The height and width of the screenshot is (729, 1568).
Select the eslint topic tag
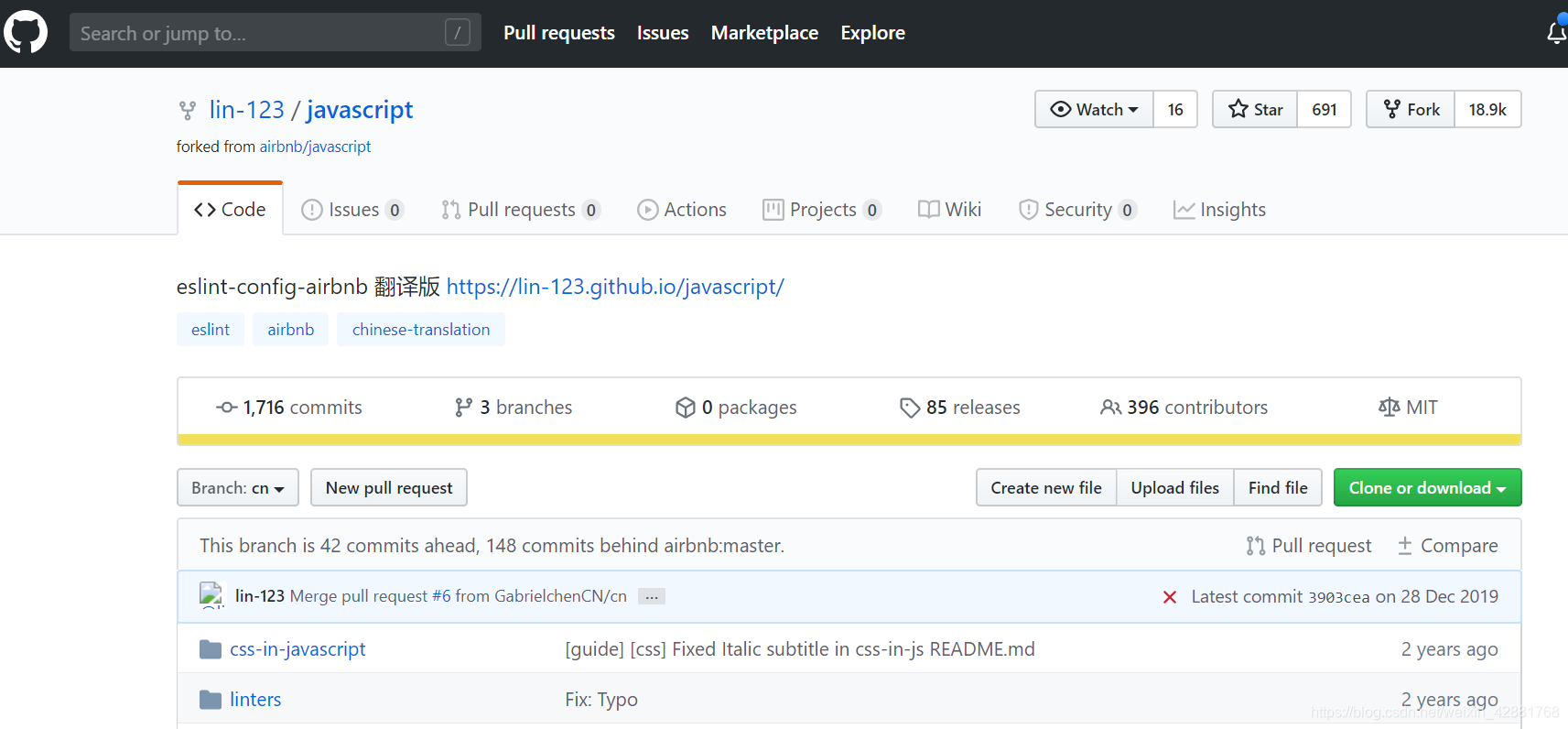[211, 330]
